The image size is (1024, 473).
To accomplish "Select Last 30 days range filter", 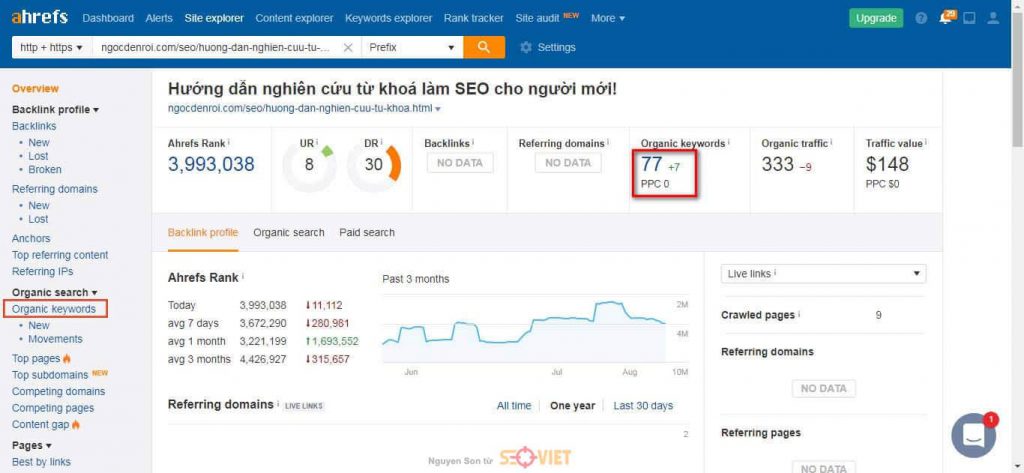I will tap(643, 406).
